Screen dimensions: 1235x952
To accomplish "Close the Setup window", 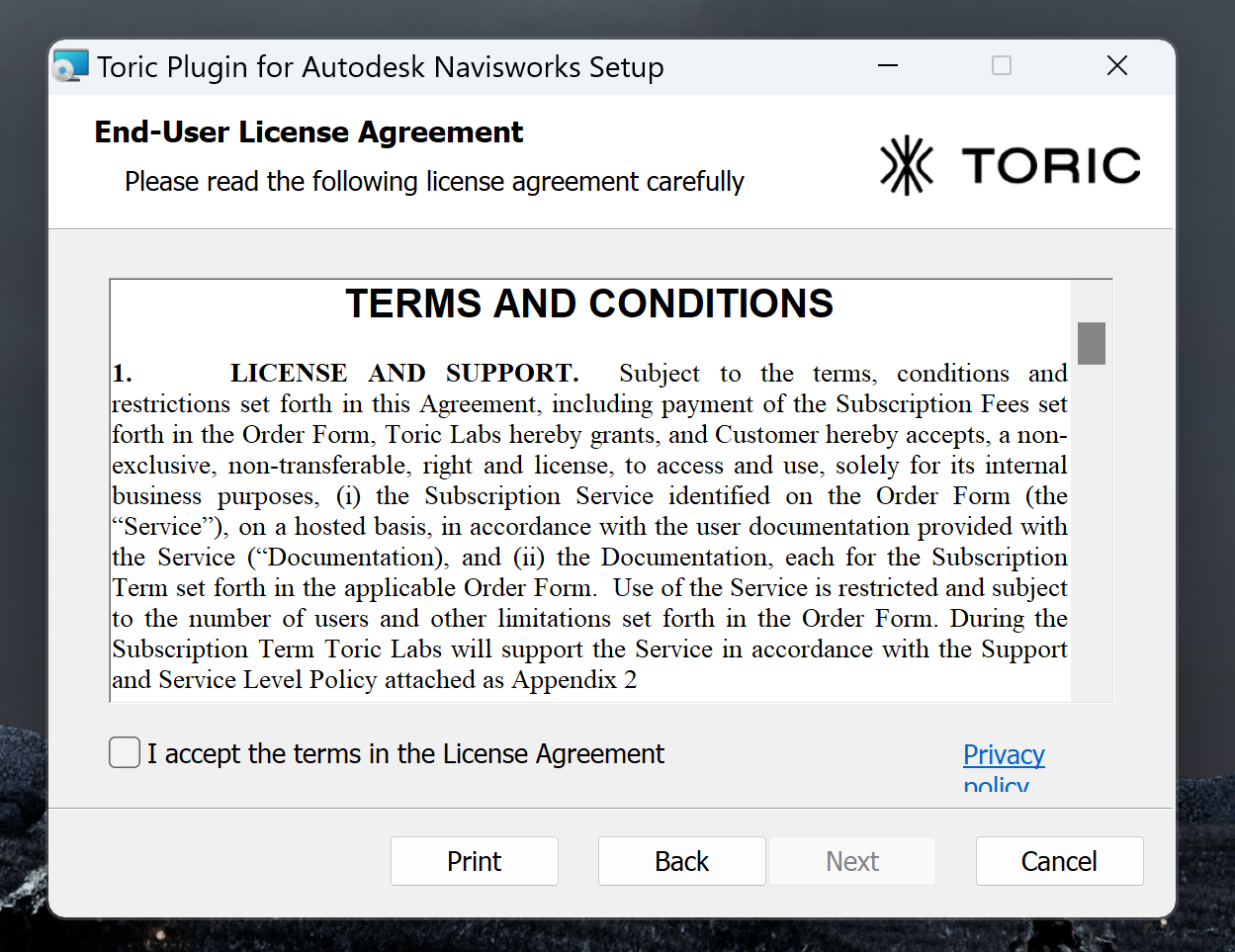I will click(1117, 65).
